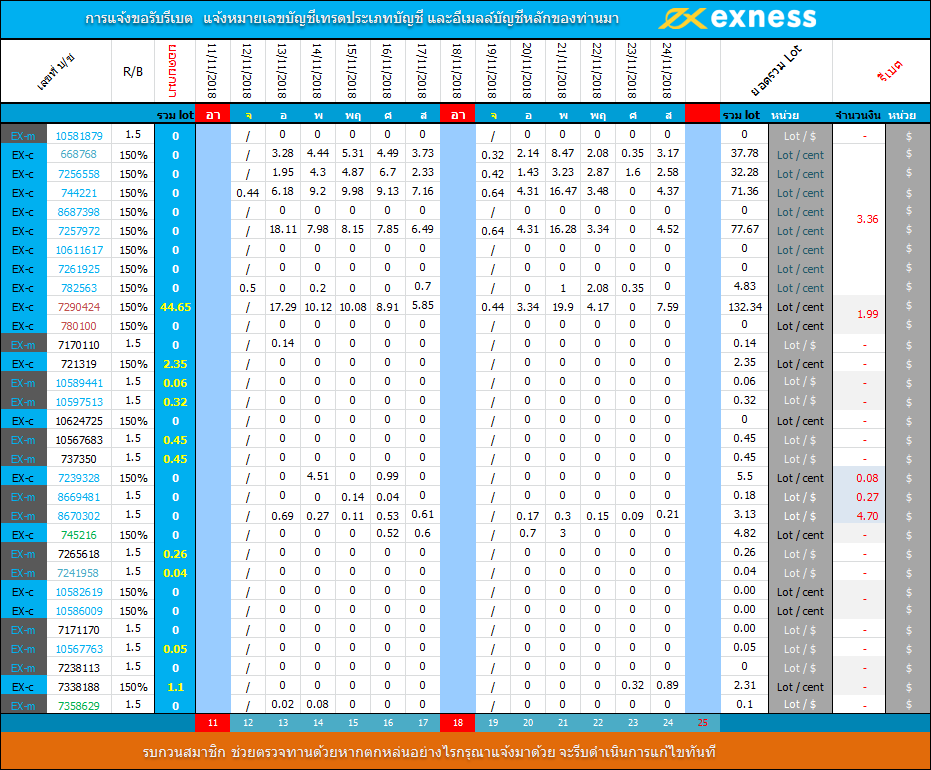Click the Exness logo in header
Screen dimensions: 931x770
[737, 18]
